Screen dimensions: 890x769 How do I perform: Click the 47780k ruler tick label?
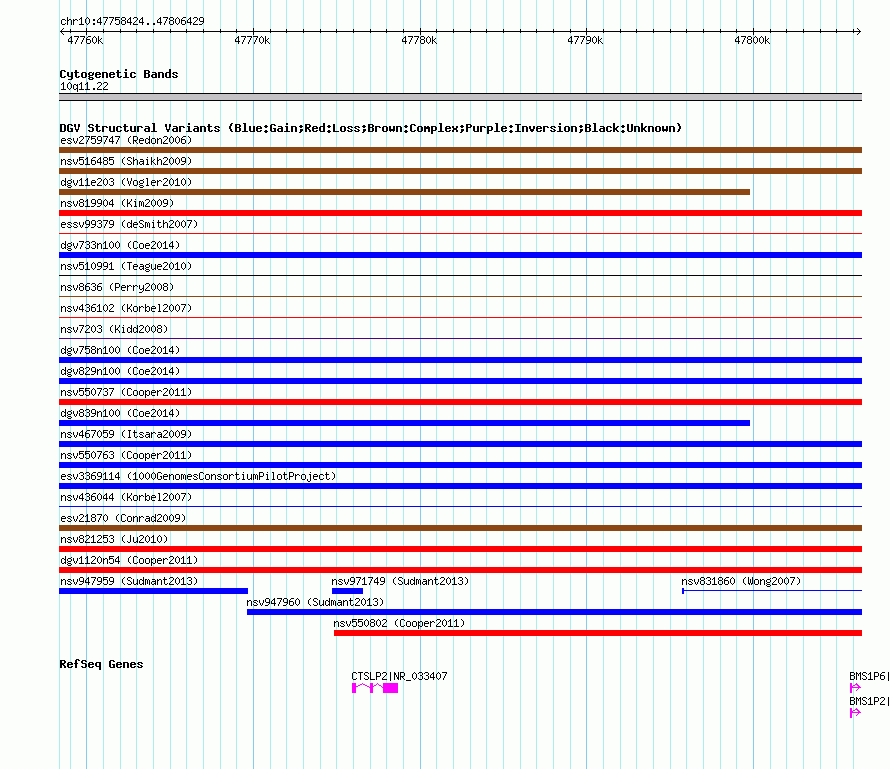click(x=419, y=40)
